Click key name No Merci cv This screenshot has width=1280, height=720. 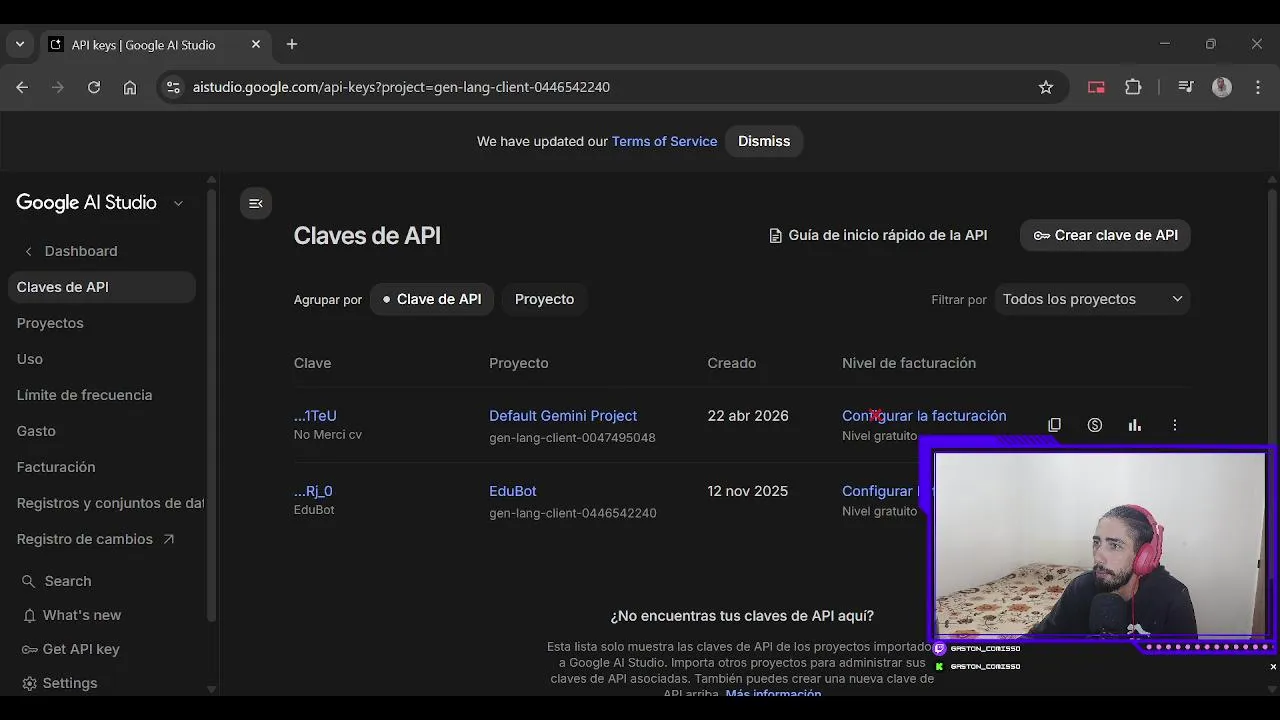(x=328, y=435)
